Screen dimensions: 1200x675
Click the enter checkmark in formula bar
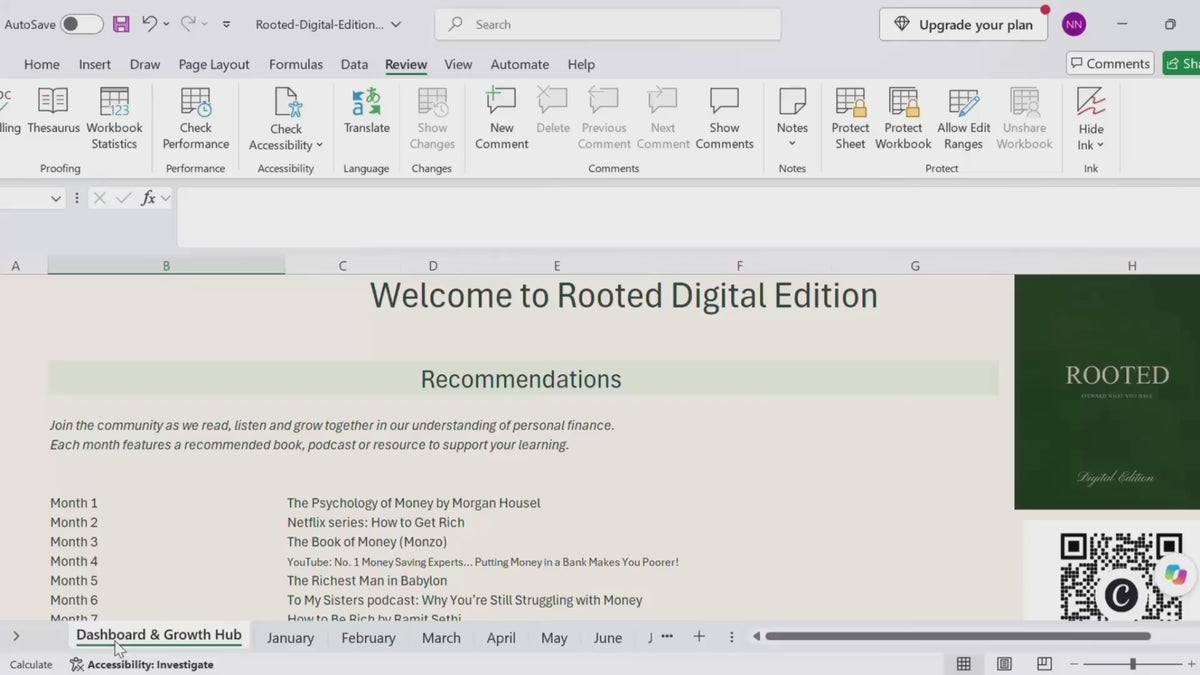[123, 198]
